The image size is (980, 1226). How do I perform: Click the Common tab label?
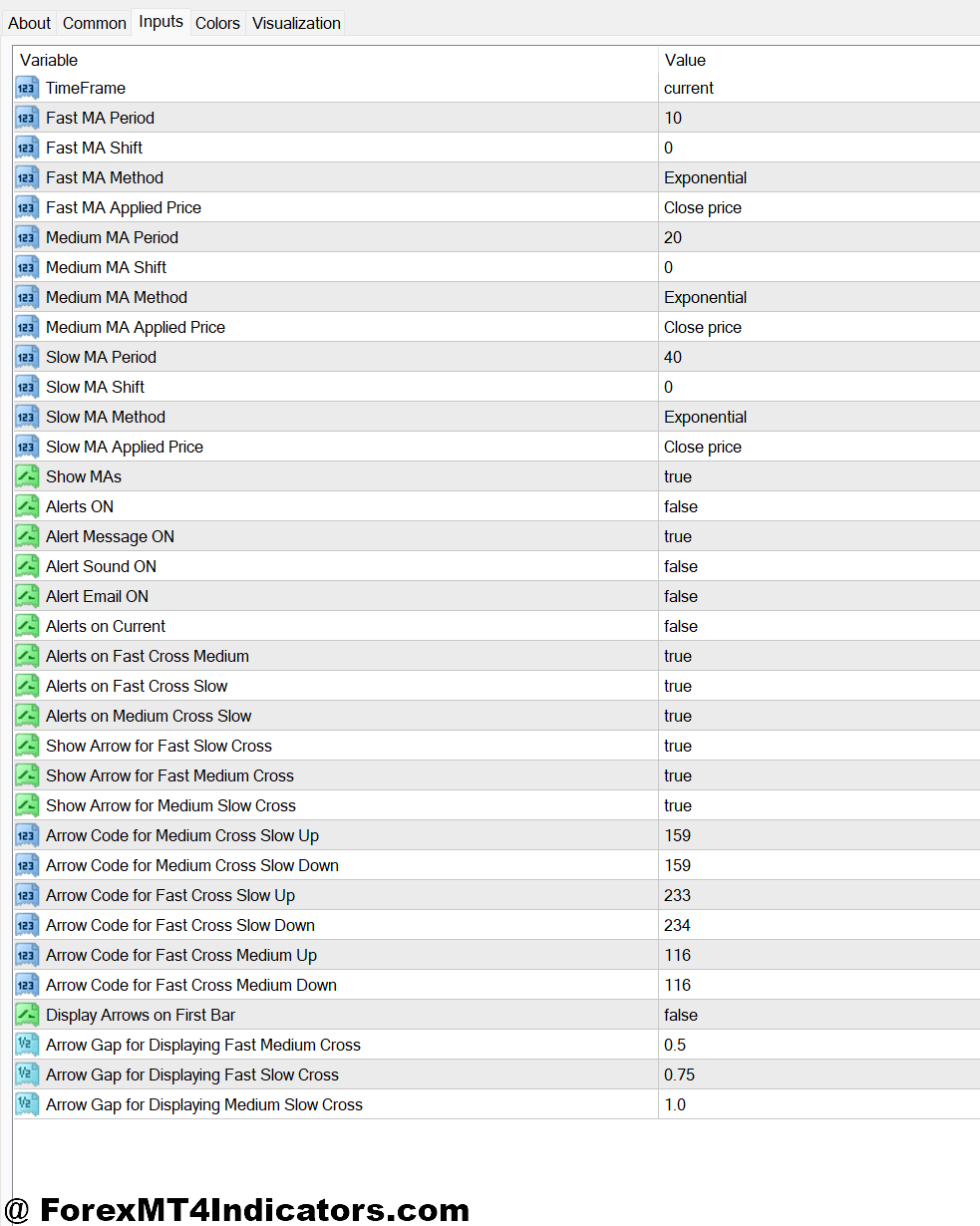(94, 21)
